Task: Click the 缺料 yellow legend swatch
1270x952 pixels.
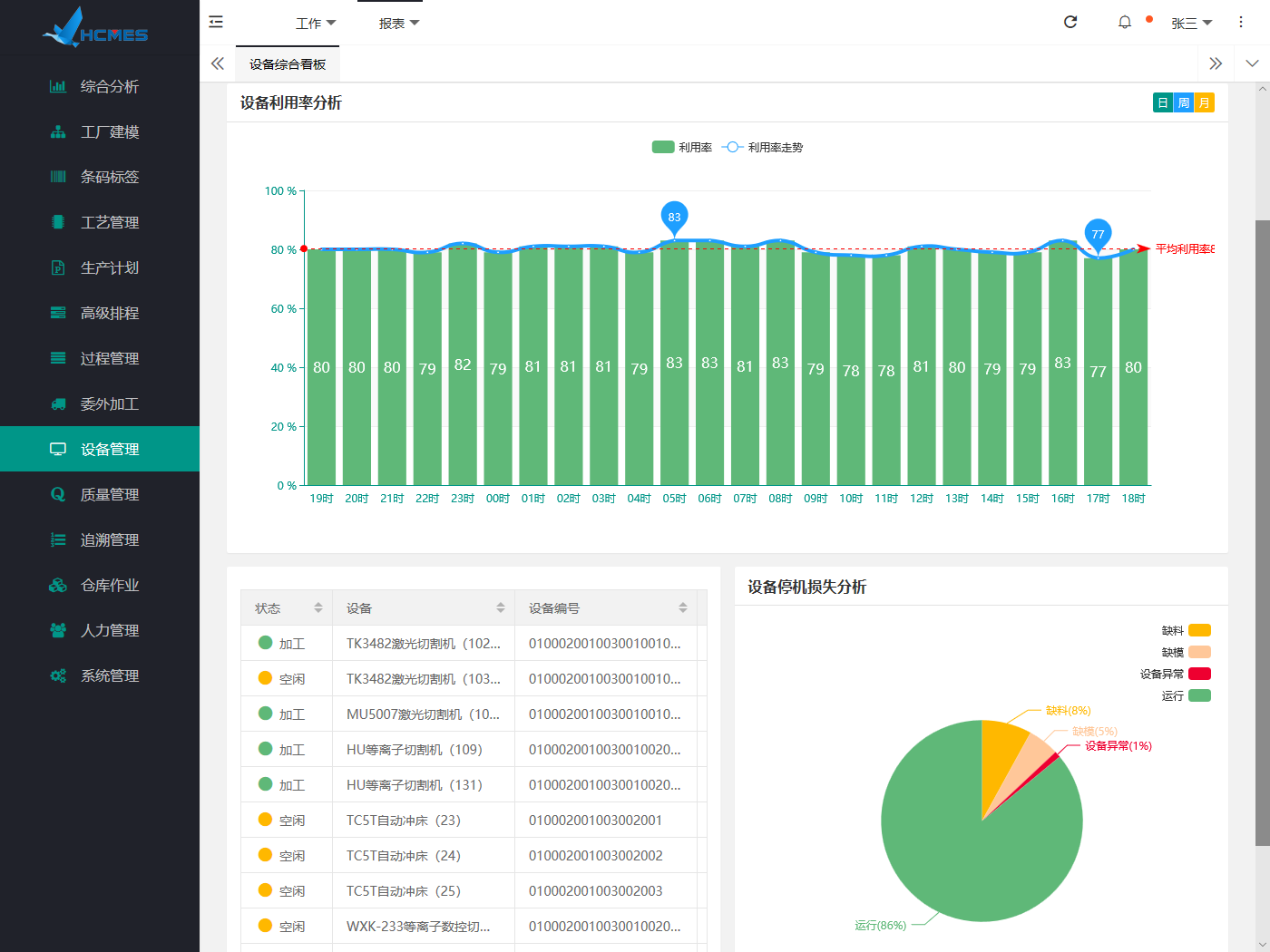Action: coord(1199,630)
